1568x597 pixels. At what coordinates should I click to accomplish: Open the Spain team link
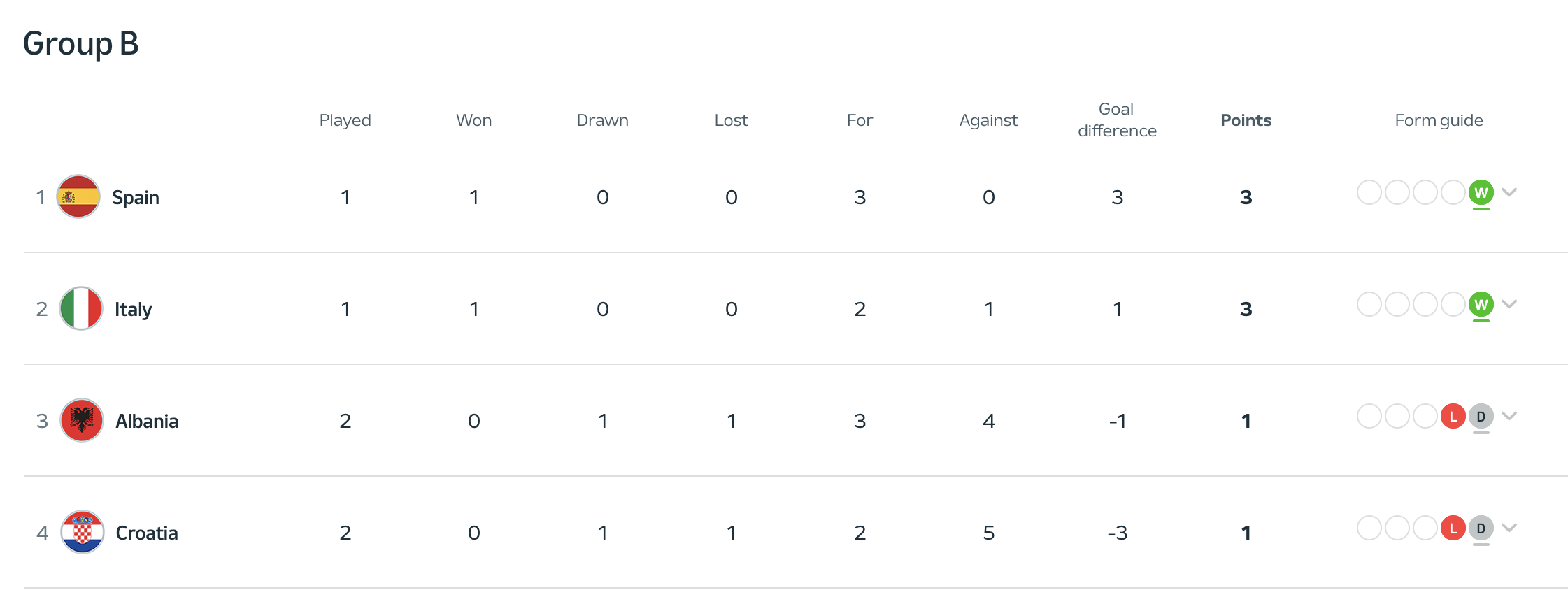(x=136, y=197)
